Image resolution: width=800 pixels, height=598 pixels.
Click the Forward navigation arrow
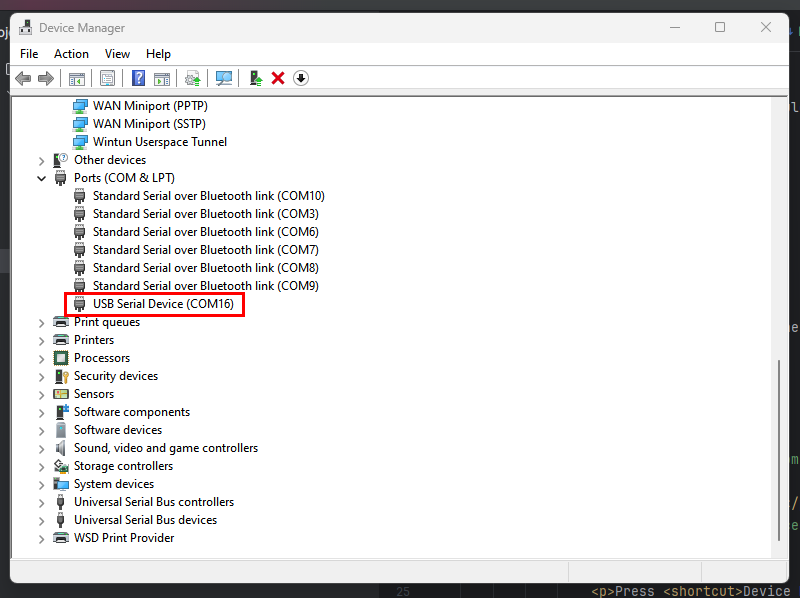(x=46, y=77)
